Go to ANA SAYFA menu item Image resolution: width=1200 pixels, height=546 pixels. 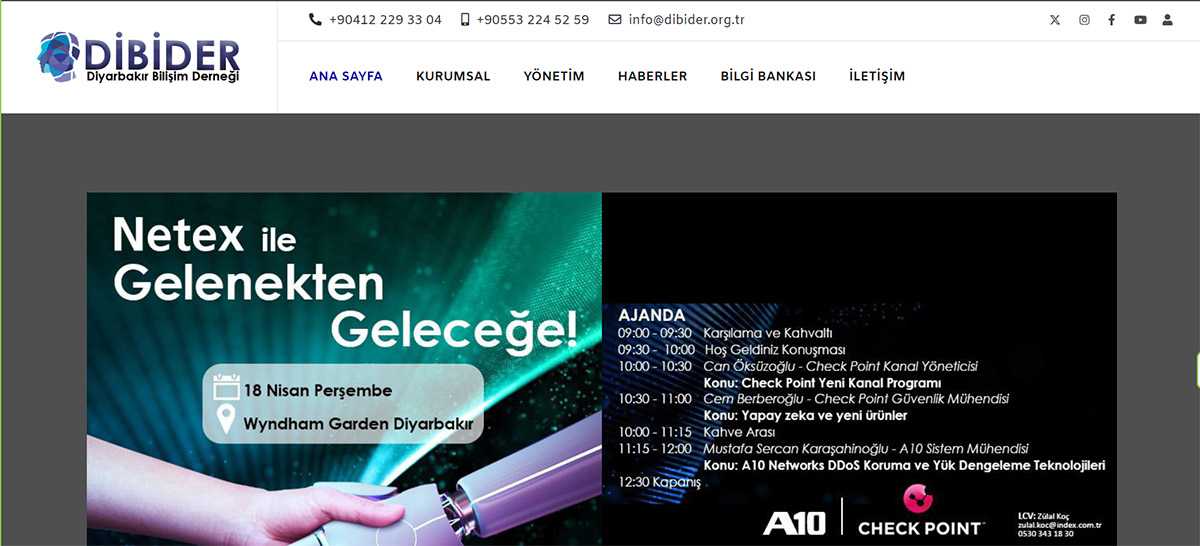coord(346,76)
